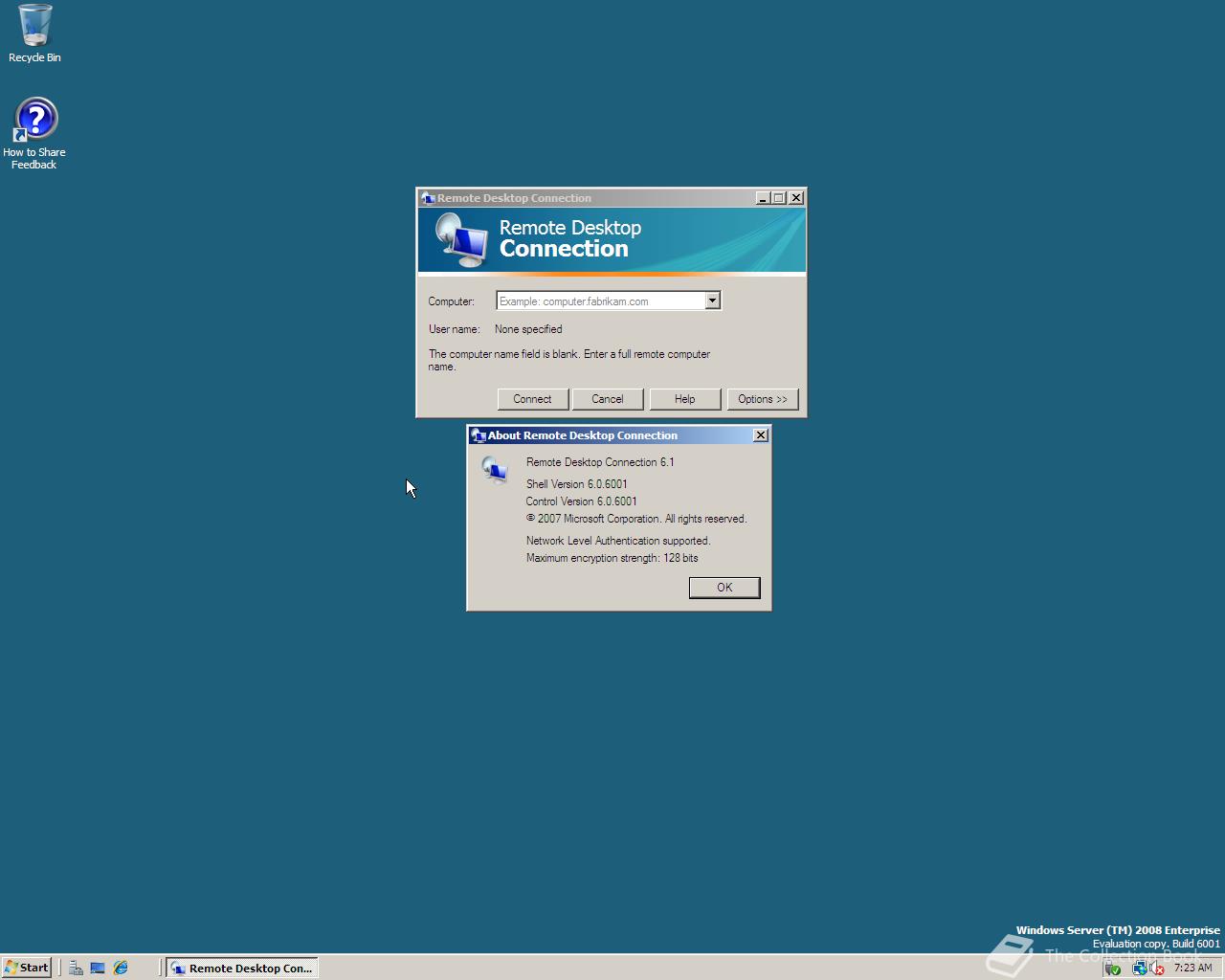The height and width of the screenshot is (980, 1225).
Task: Click the Remote Desktop banner computer icon
Action: click(x=461, y=240)
